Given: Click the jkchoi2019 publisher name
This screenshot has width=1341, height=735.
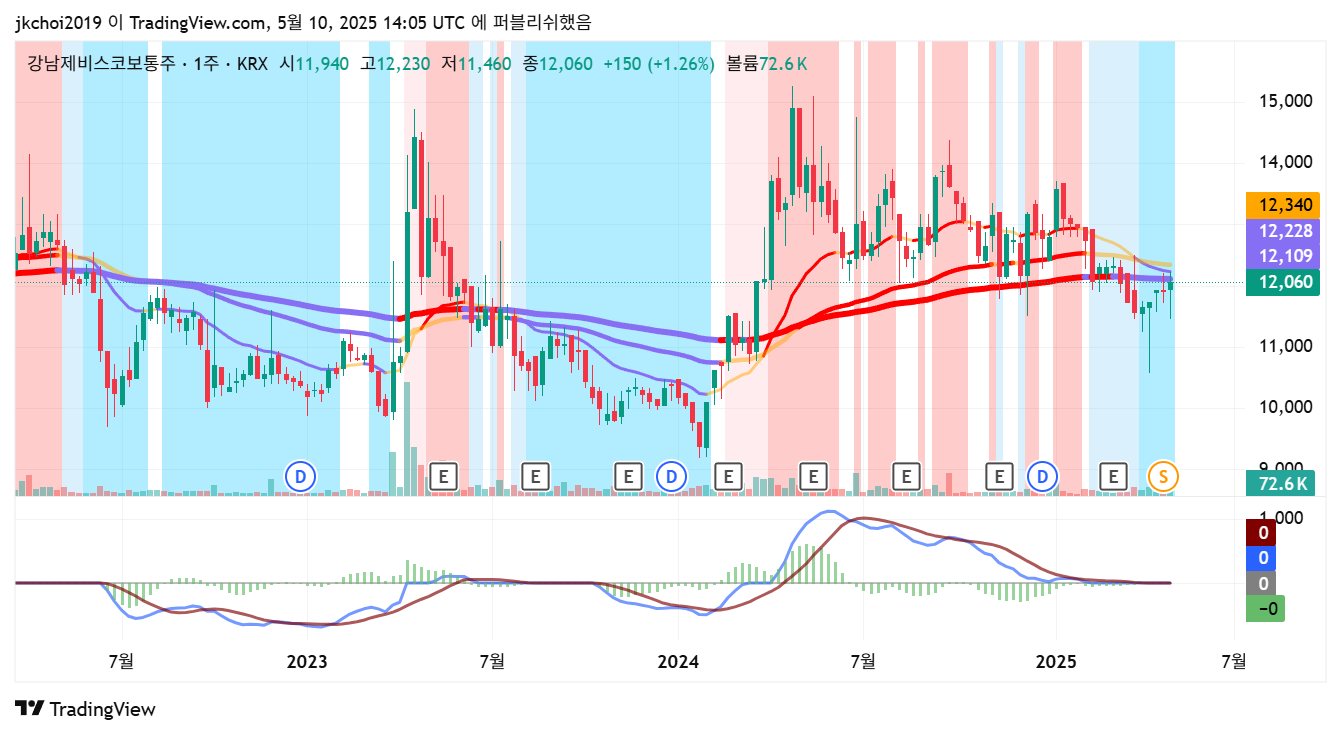Looking at the screenshot, I should pyautogui.click(x=58, y=22).
